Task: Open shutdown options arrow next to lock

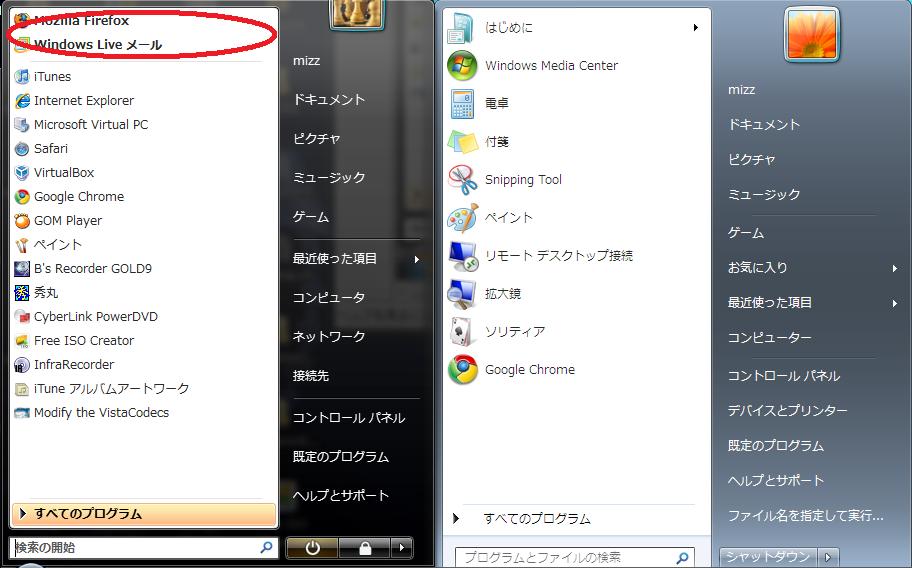Action: 401,548
